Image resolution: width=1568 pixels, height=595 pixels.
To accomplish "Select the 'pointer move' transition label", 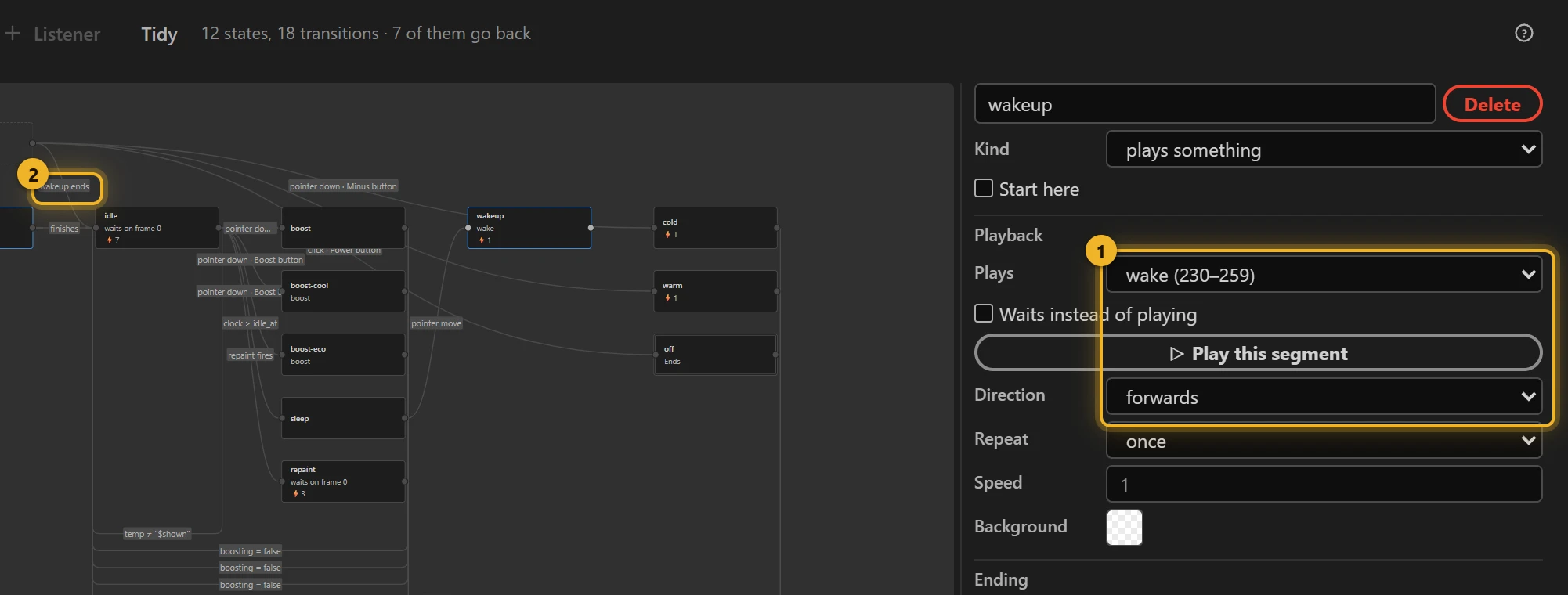I will pyautogui.click(x=436, y=323).
